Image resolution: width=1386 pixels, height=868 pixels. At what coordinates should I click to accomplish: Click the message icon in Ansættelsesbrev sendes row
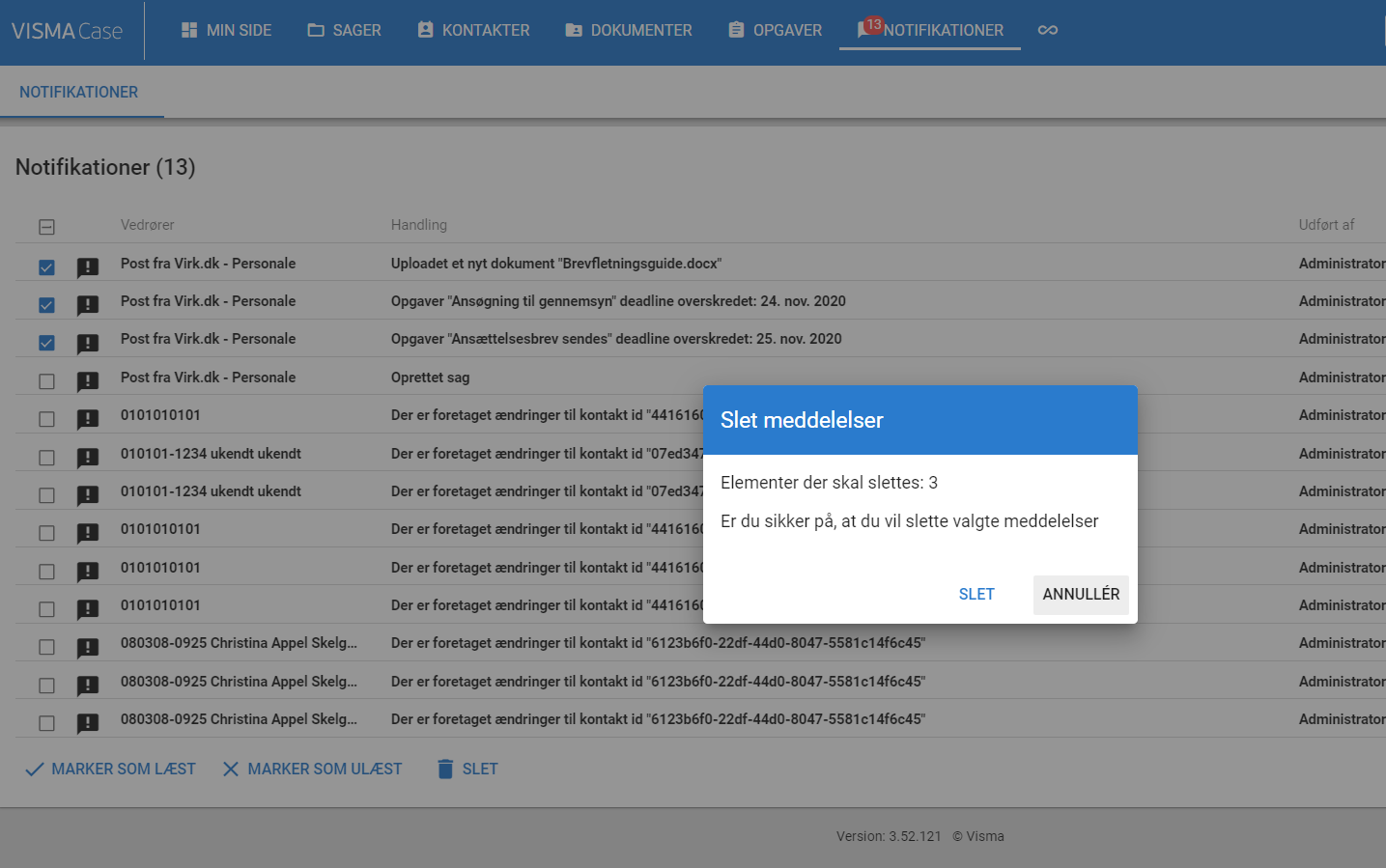tap(88, 344)
